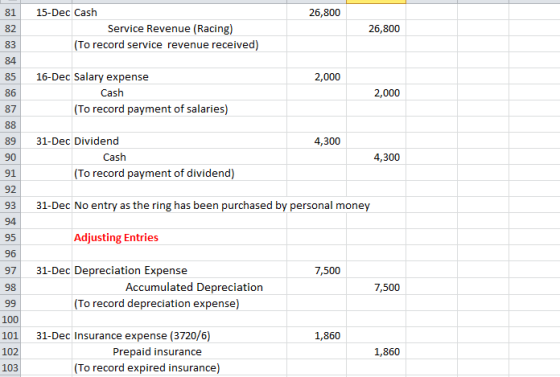The width and height of the screenshot is (560, 377).
Task: Select row header 97
Action: click(10, 270)
